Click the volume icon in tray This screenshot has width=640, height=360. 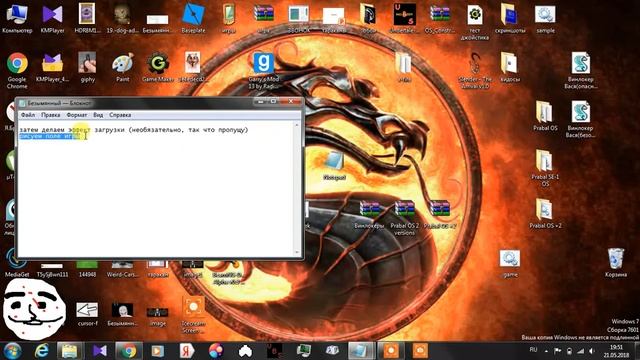pos(592,351)
